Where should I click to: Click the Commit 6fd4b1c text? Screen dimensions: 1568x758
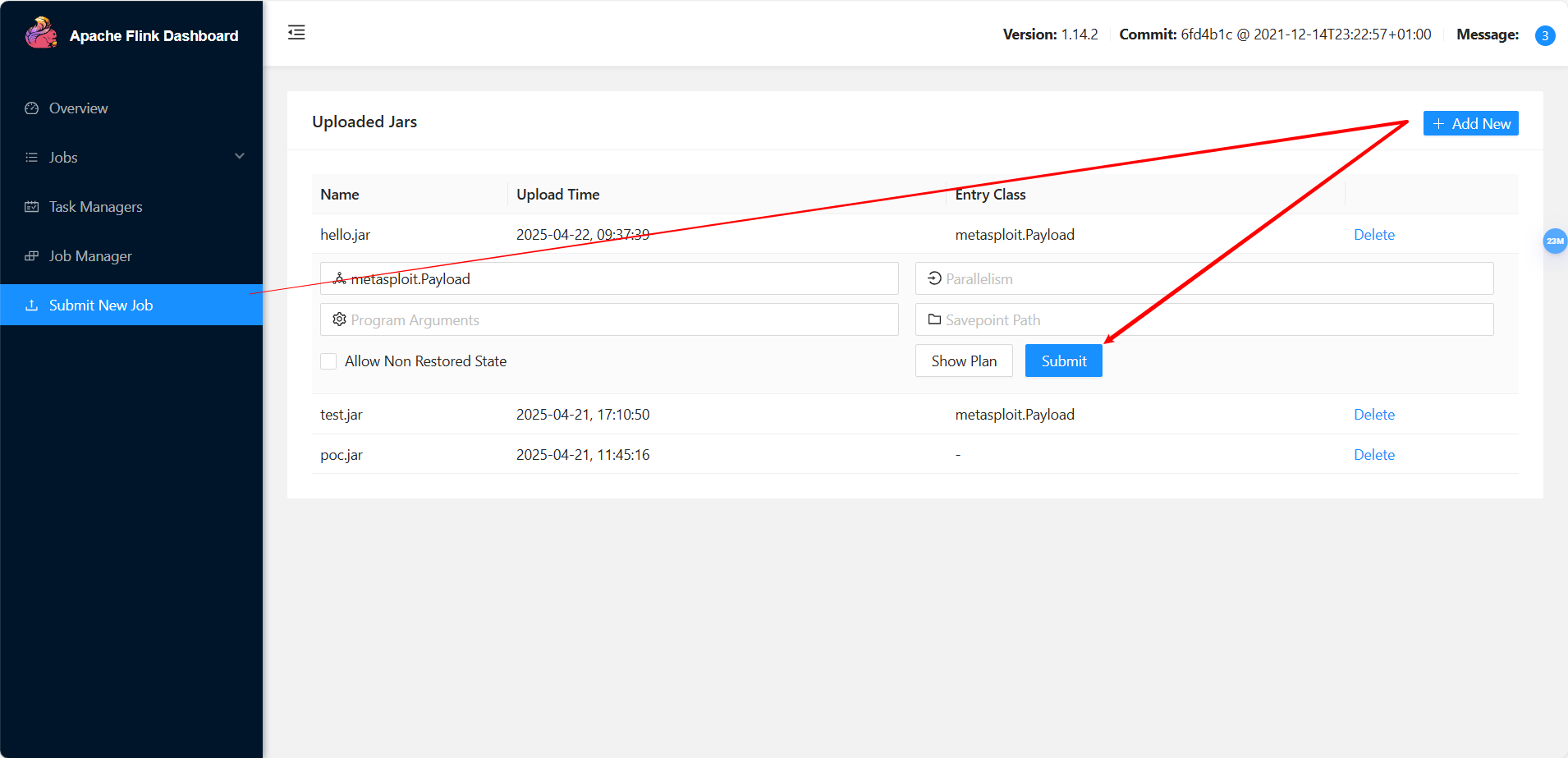coord(1275,34)
